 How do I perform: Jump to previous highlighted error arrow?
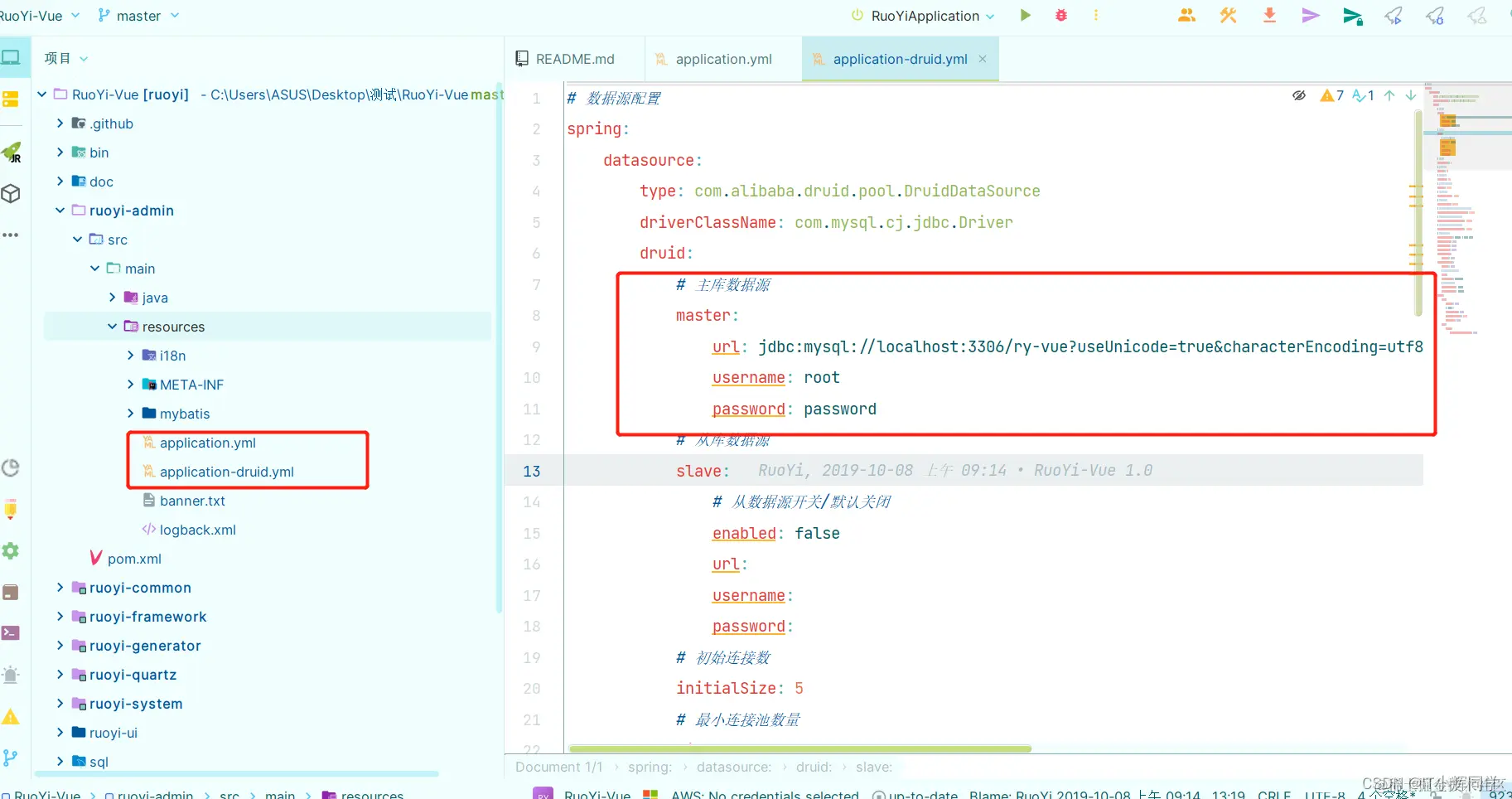pyautogui.click(x=1389, y=95)
